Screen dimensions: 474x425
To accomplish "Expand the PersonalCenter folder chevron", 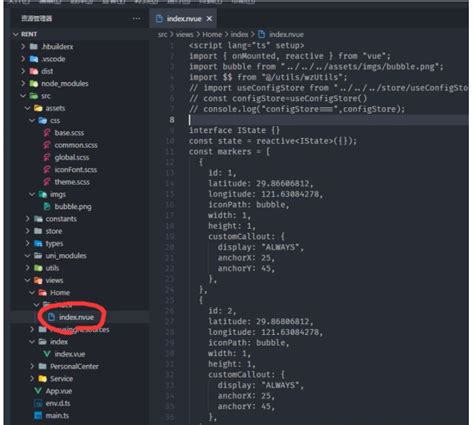I will coord(32,367).
